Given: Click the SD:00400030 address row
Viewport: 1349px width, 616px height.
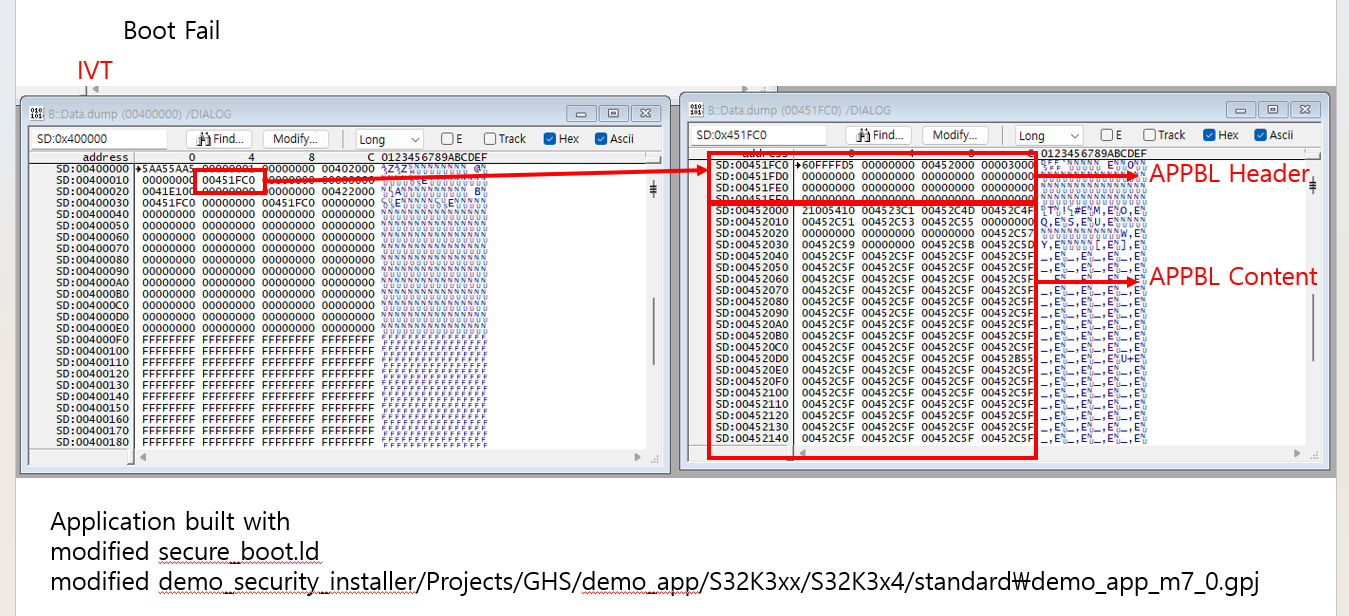Looking at the screenshot, I should 92,203.
